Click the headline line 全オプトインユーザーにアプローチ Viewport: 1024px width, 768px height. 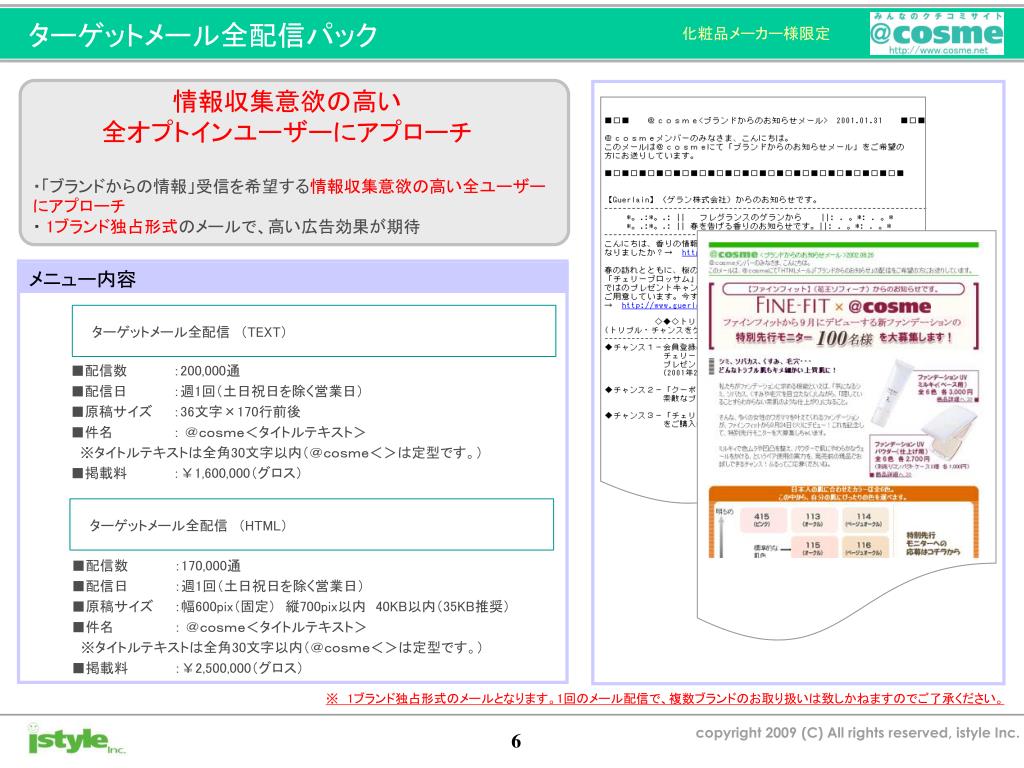pos(287,131)
